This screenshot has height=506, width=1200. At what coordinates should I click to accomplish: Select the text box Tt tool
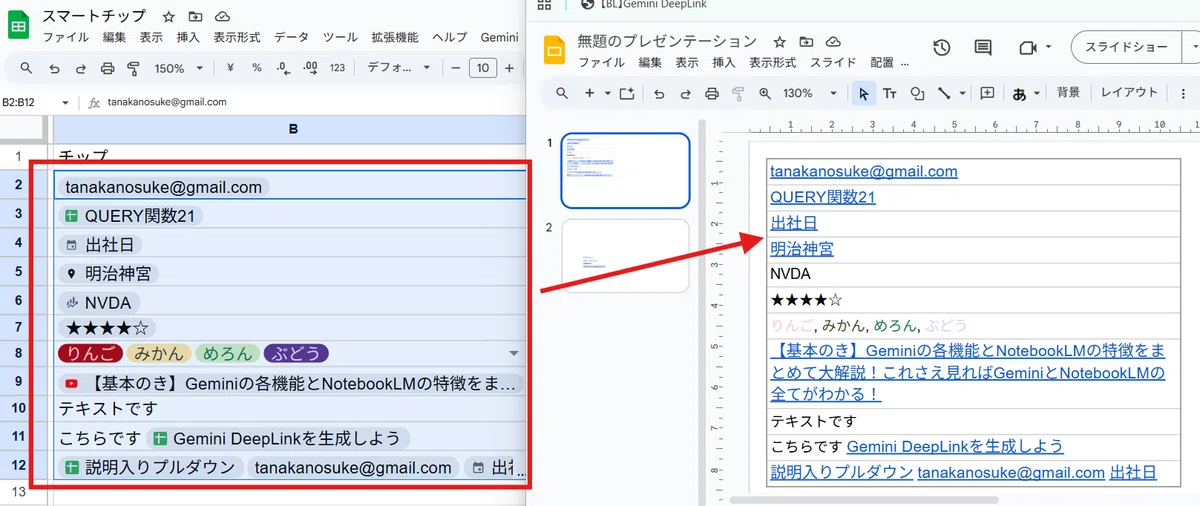(889, 93)
